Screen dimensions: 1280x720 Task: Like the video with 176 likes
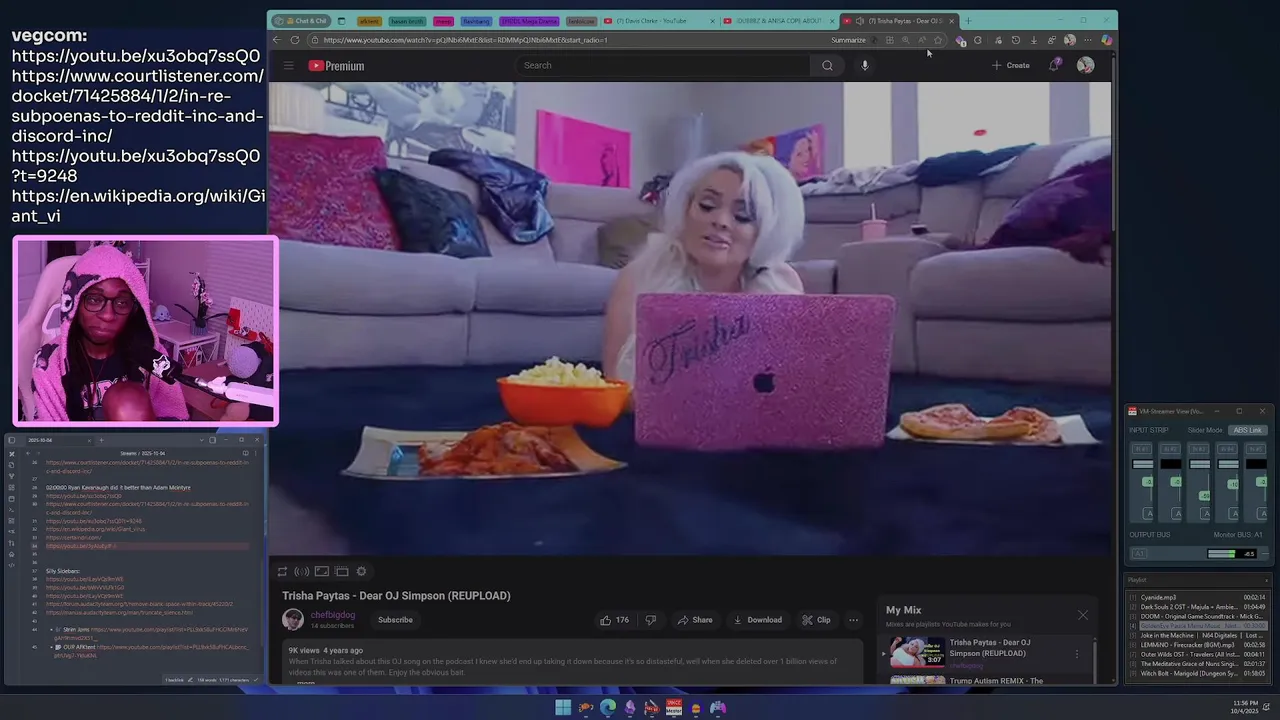(x=615, y=620)
